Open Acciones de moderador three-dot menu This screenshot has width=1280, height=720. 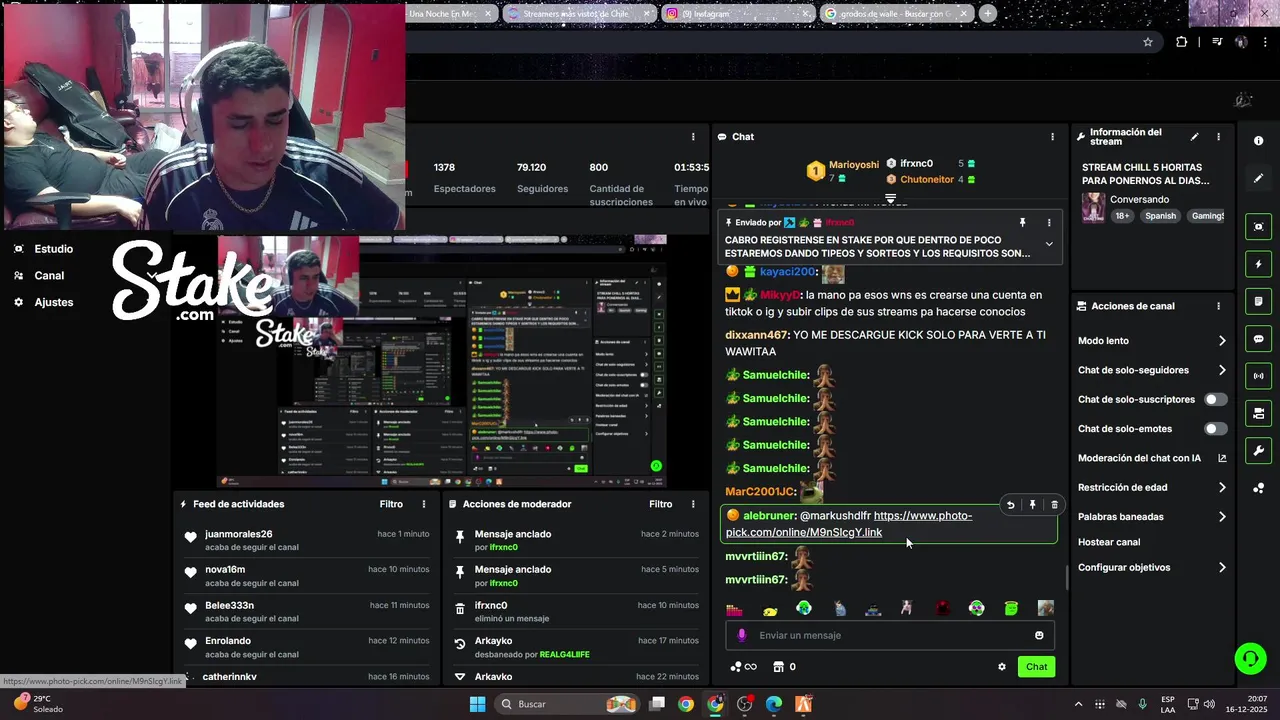[693, 504]
